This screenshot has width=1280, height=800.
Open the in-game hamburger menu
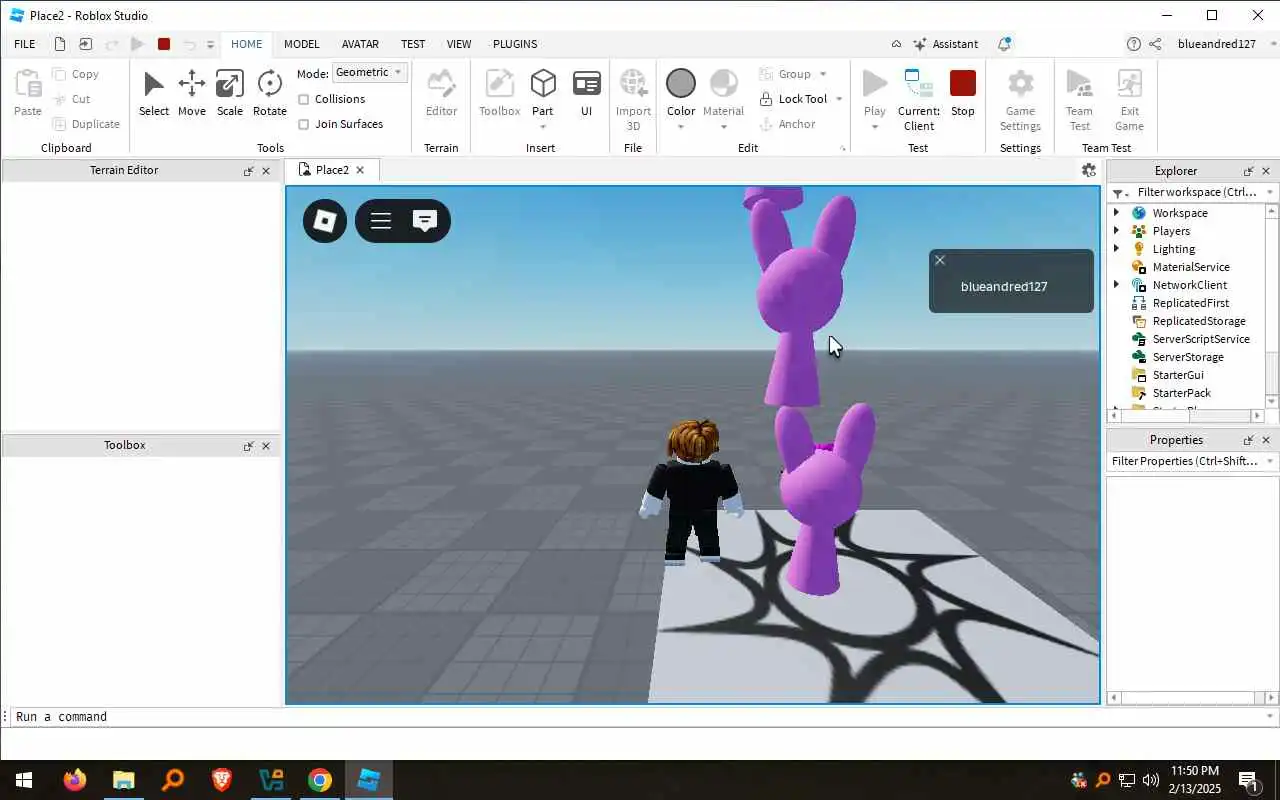[x=381, y=221]
